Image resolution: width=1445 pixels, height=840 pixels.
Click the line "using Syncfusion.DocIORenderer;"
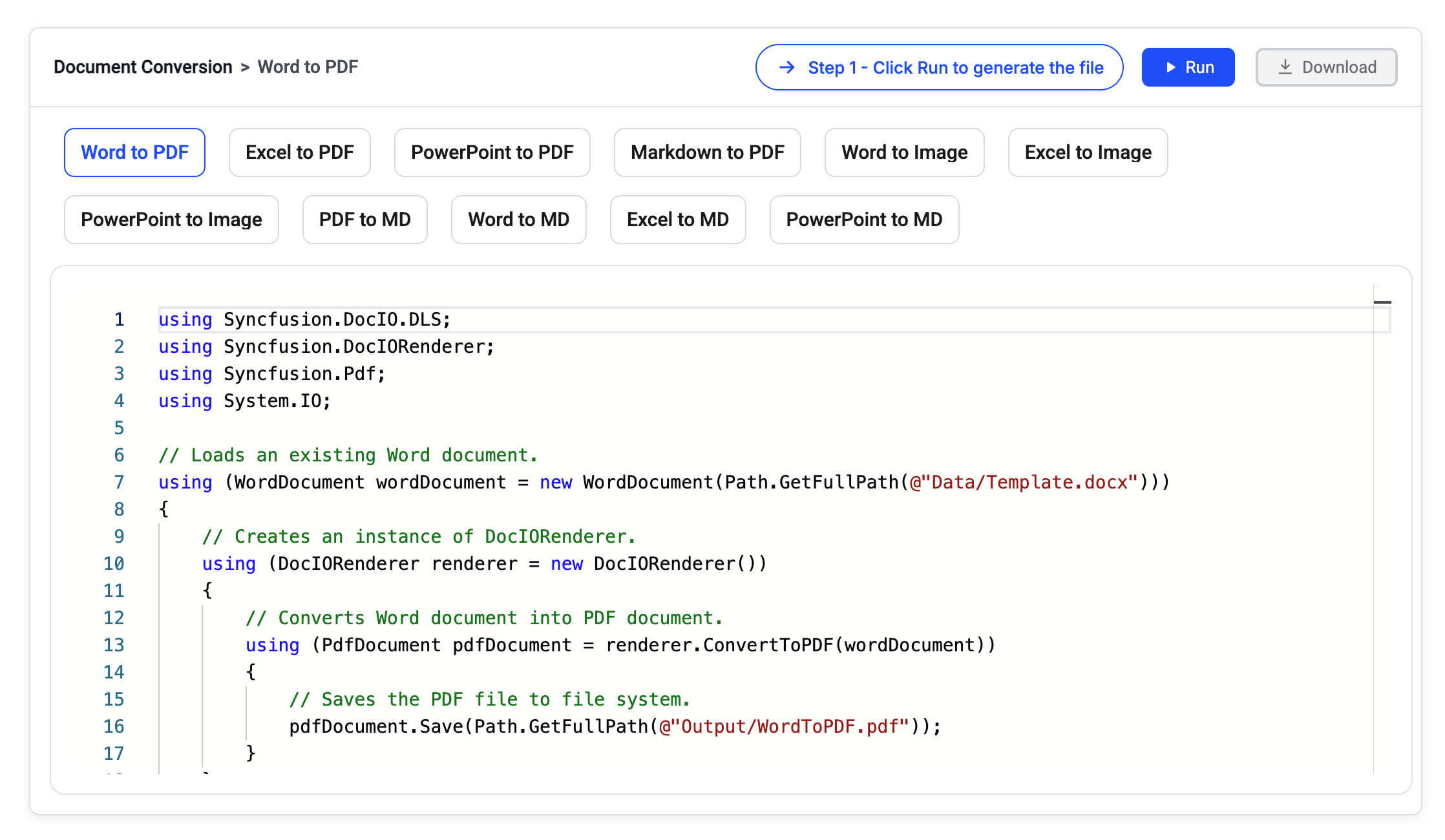pyautogui.click(x=327, y=346)
